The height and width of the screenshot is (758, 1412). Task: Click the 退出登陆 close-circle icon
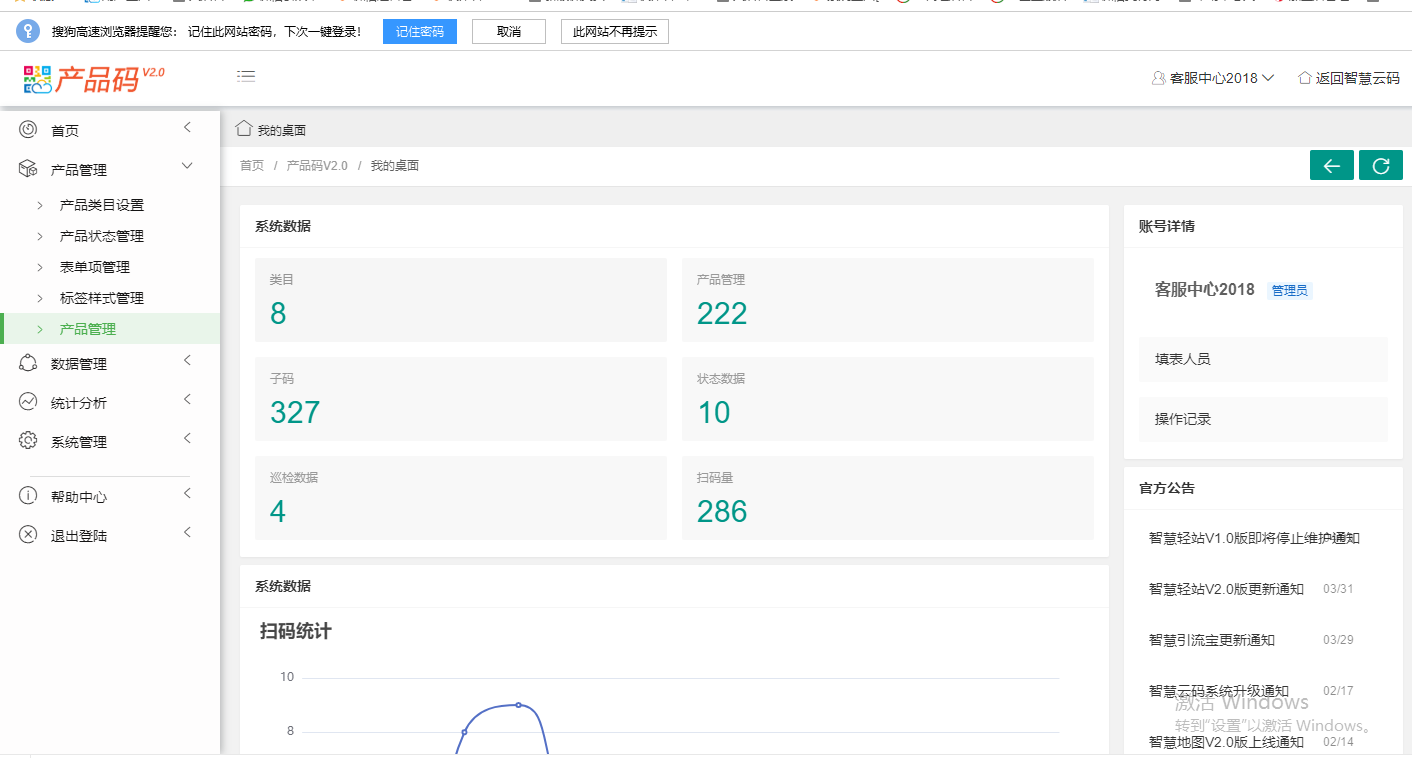(28, 535)
